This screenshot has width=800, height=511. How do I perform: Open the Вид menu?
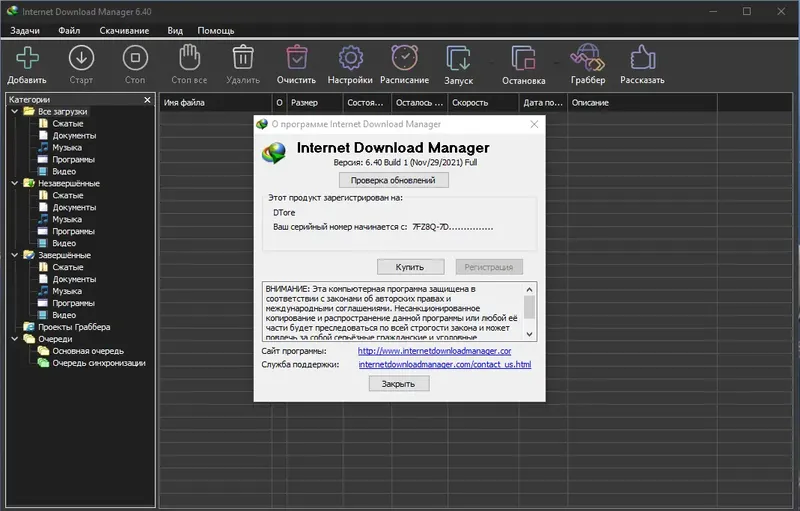tap(175, 31)
